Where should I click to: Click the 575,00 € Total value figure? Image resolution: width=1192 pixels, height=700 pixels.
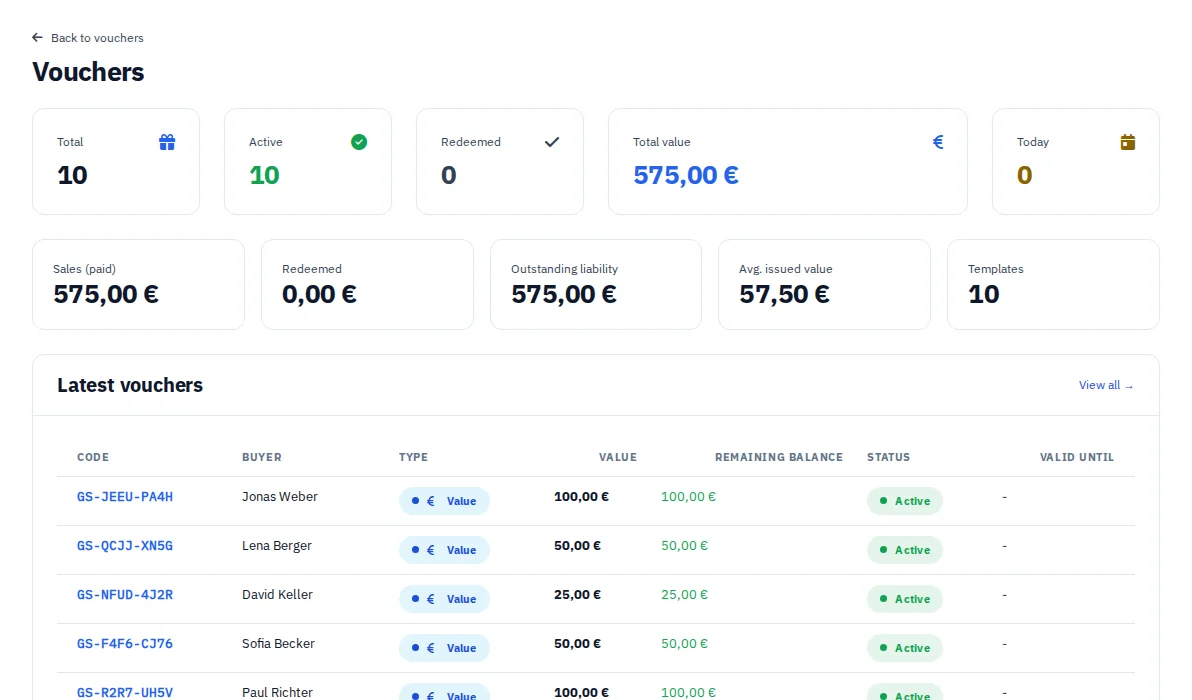coord(686,175)
